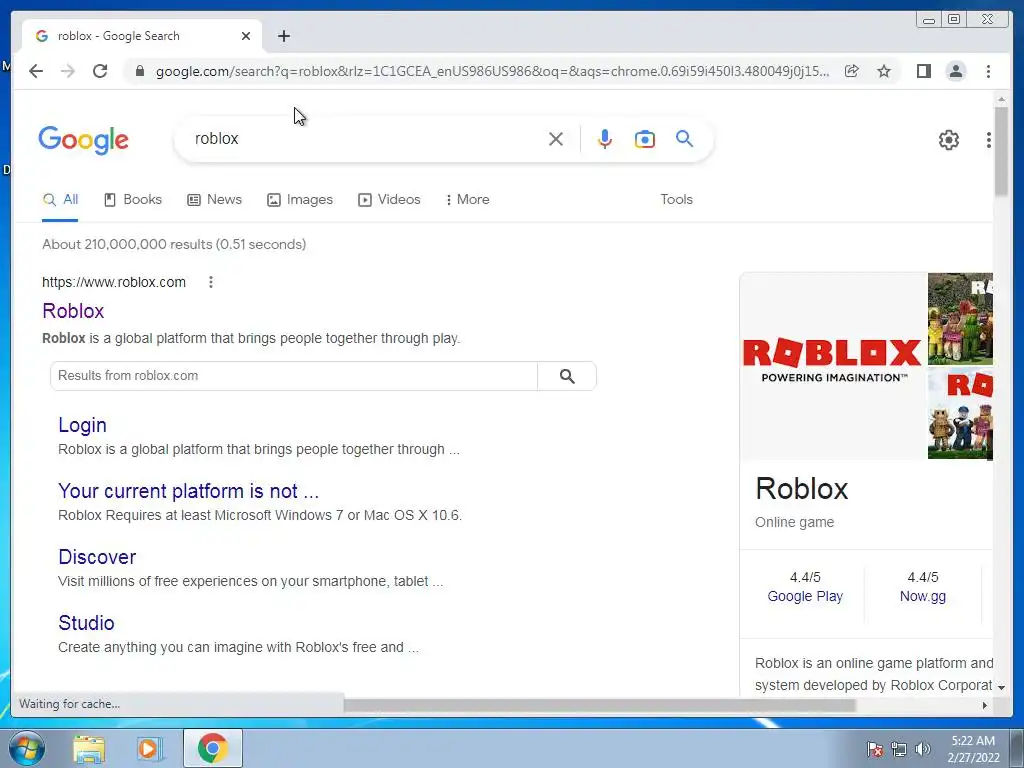
Task: Search by image with the camera icon
Action: (645, 139)
